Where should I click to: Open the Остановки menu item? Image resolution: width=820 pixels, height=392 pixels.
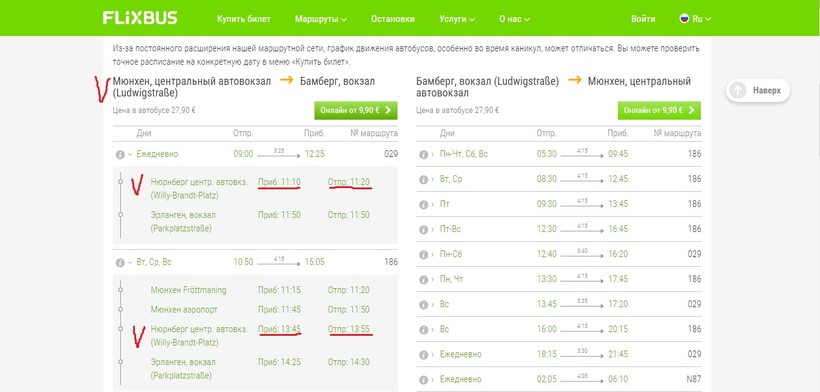(x=393, y=19)
